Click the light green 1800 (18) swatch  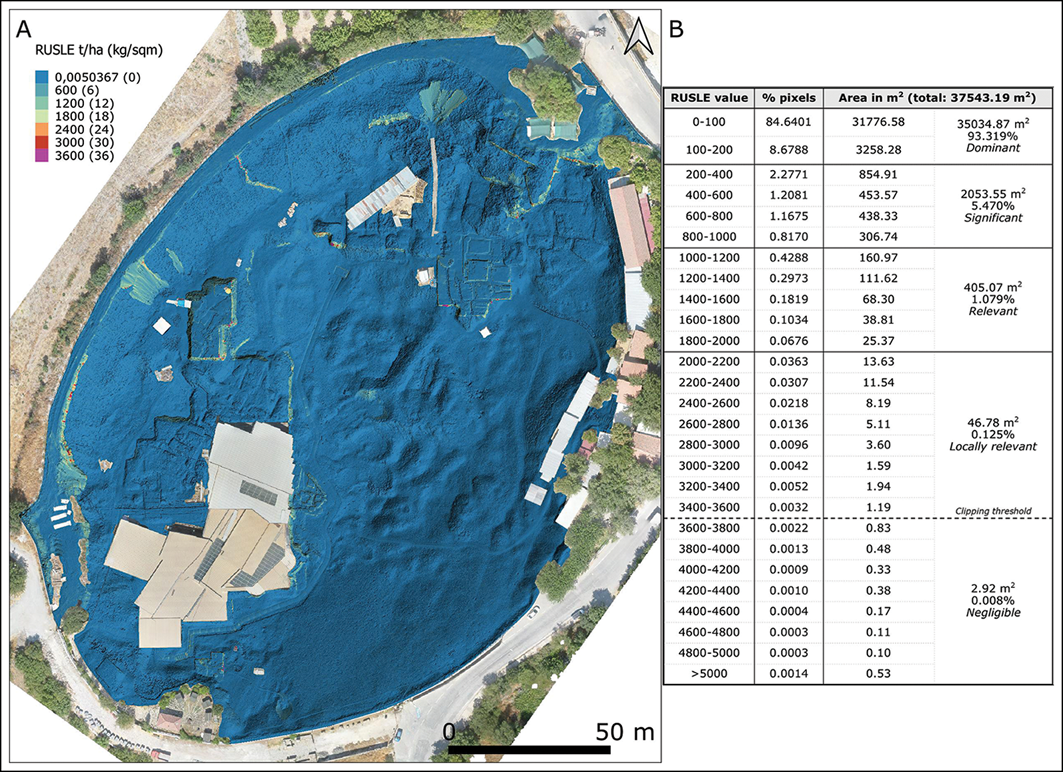42,116
